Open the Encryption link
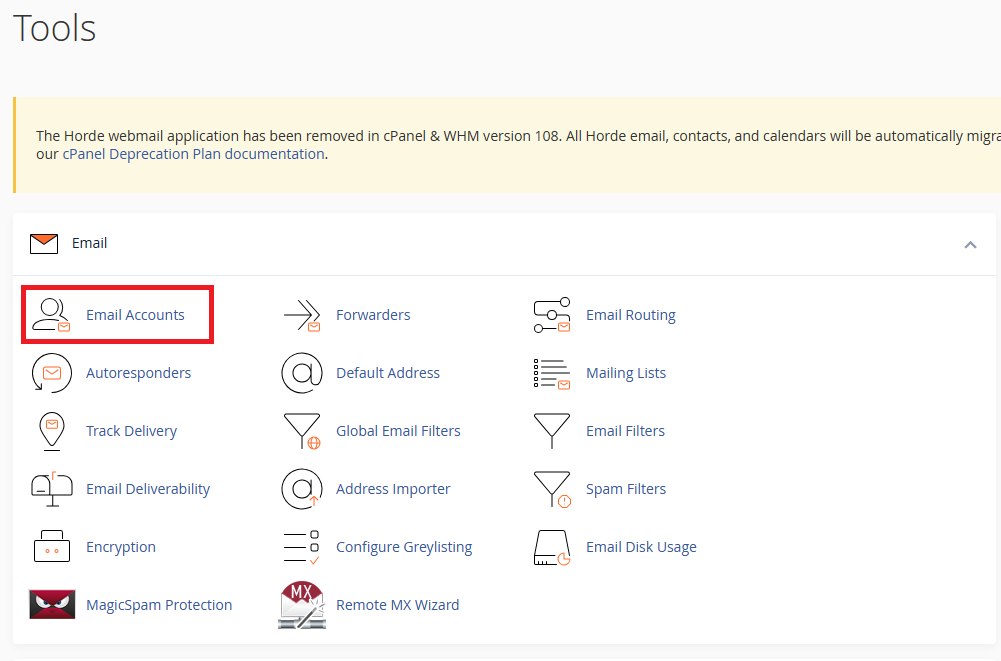 coord(121,547)
